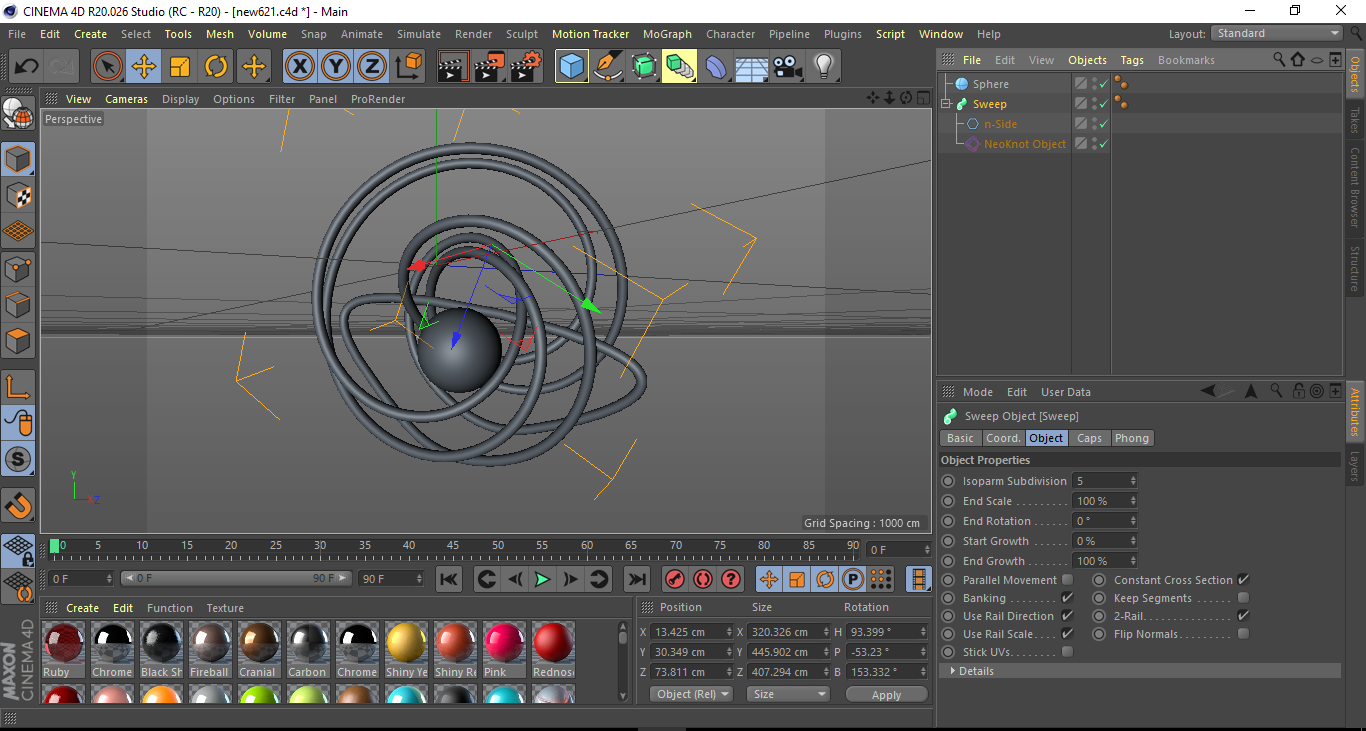Go to end of animation
Viewport: 1366px width, 731px height.
coord(637,579)
